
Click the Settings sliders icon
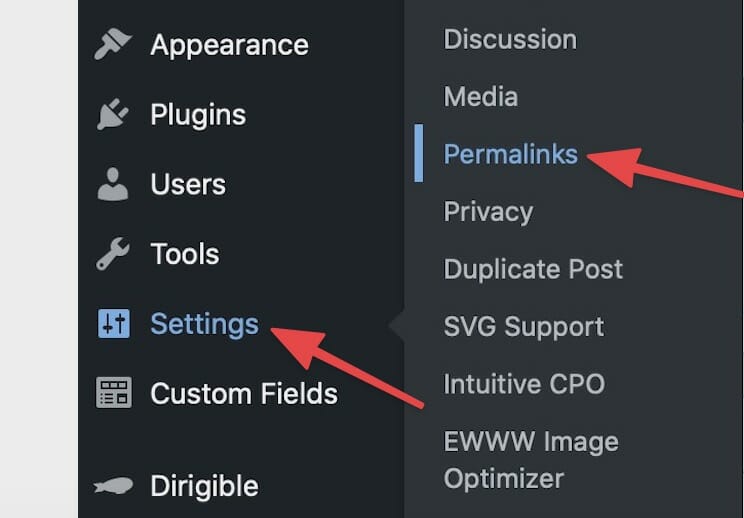[x=114, y=324]
